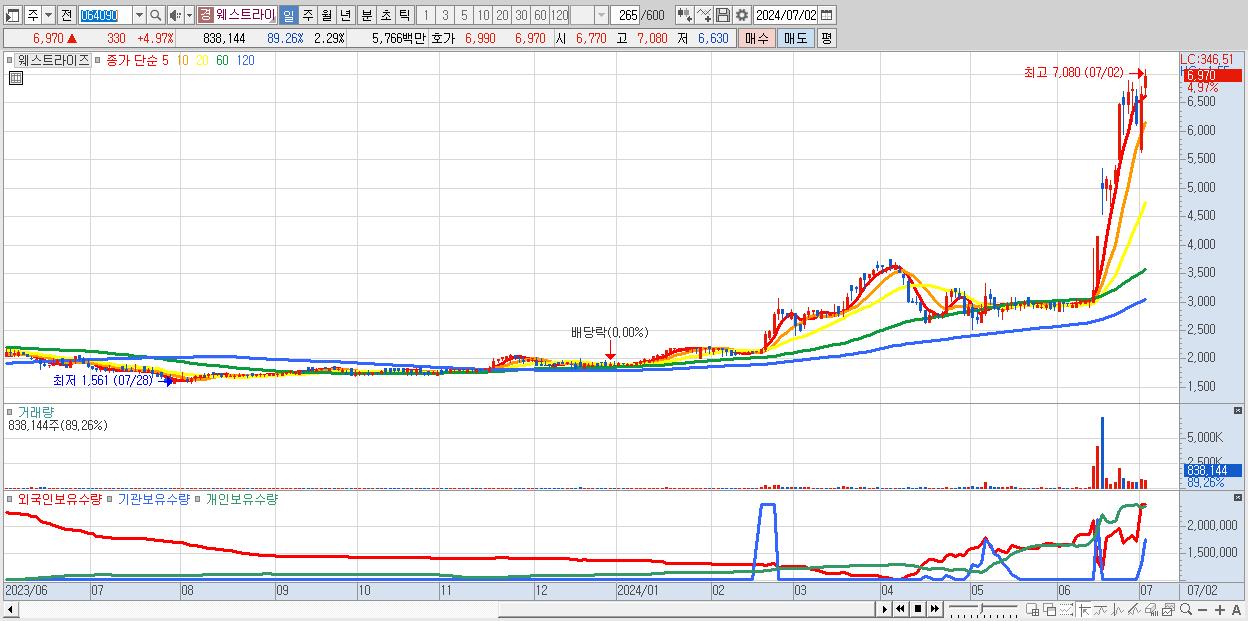Screen dimensions: 1248x621
Task: Click the plus zoom-in icon
Action: [x=1220, y=609]
